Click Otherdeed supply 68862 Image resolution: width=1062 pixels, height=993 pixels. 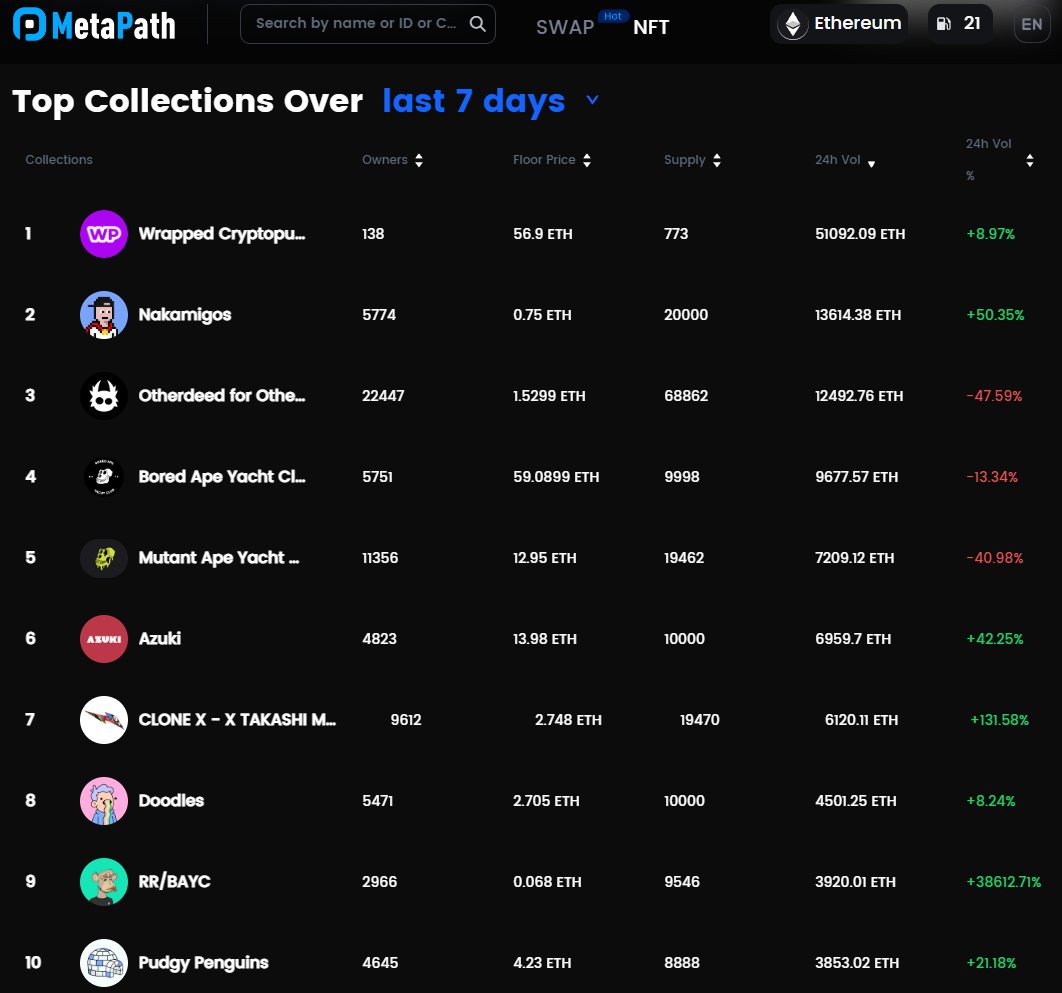click(x=686, y=396)
